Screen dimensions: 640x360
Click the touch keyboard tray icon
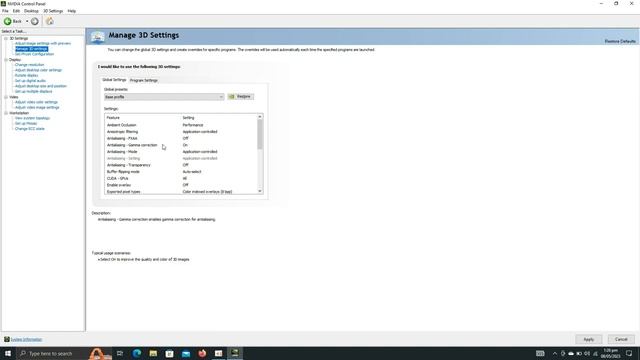[x=540, y=353]
